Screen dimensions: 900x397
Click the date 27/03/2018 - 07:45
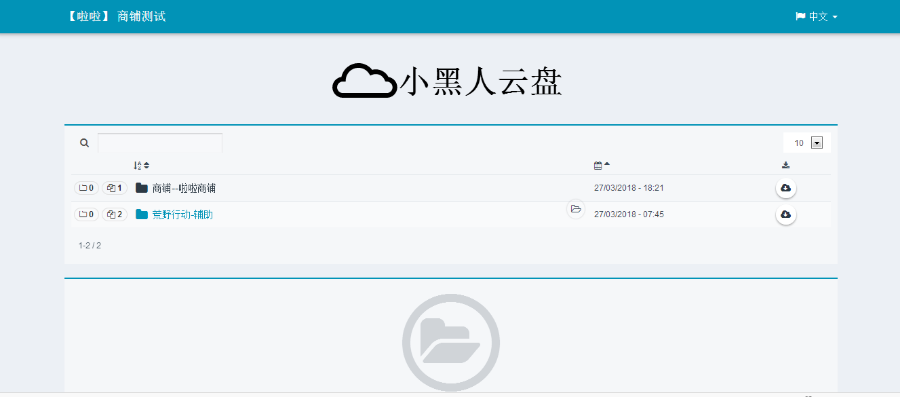point(629,215)
